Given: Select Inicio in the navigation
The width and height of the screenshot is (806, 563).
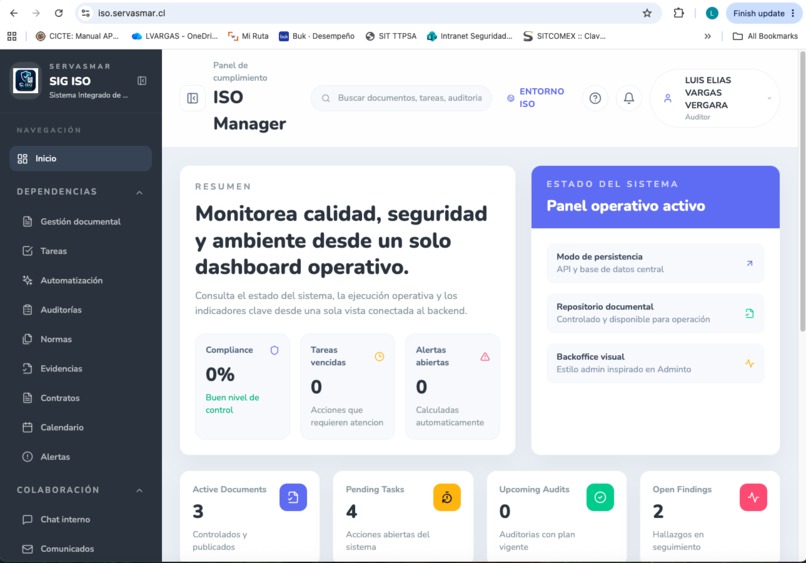Looking at the screenshot, I should pyautogui.click(x=81, y=158).
